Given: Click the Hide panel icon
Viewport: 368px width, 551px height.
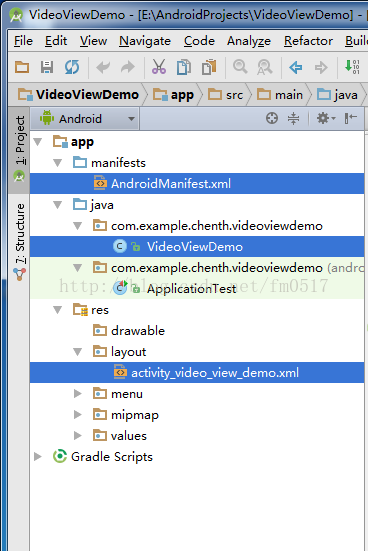Looking at the screenshot, I should click(x=350, y=118).
